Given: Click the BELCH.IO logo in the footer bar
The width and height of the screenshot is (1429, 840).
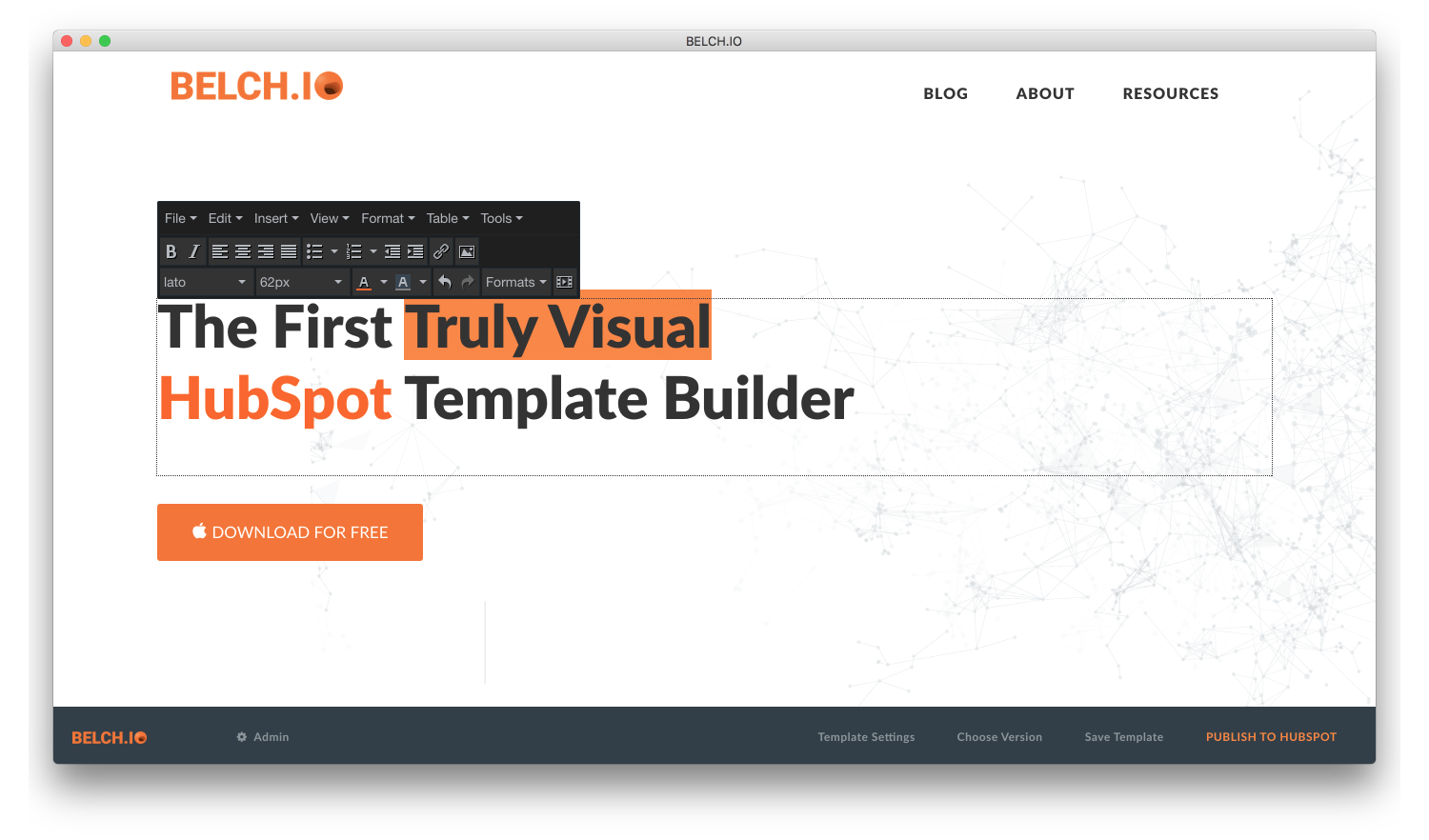Looking at the screenshot, I should (110, 738).
